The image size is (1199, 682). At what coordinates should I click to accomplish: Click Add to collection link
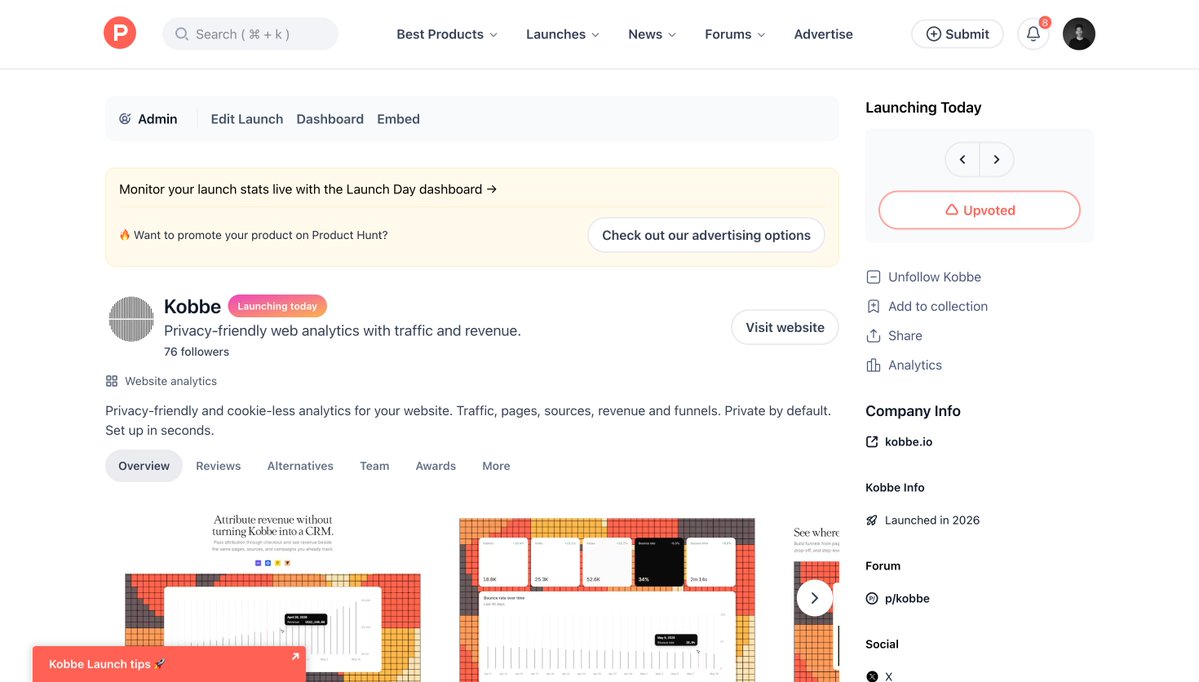pyautogui.click(x=937, y=306)
